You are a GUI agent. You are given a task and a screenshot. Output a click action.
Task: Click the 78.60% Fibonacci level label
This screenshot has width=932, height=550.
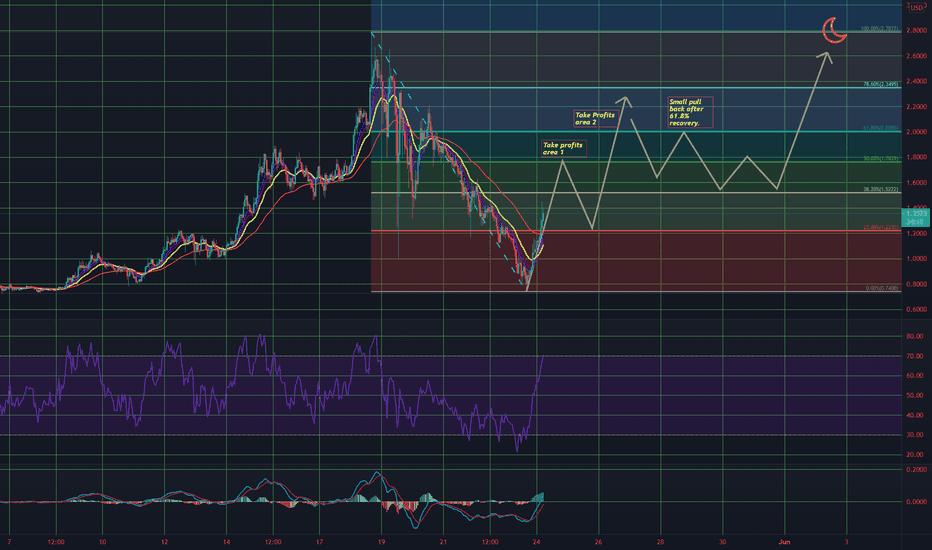(880, 84)
